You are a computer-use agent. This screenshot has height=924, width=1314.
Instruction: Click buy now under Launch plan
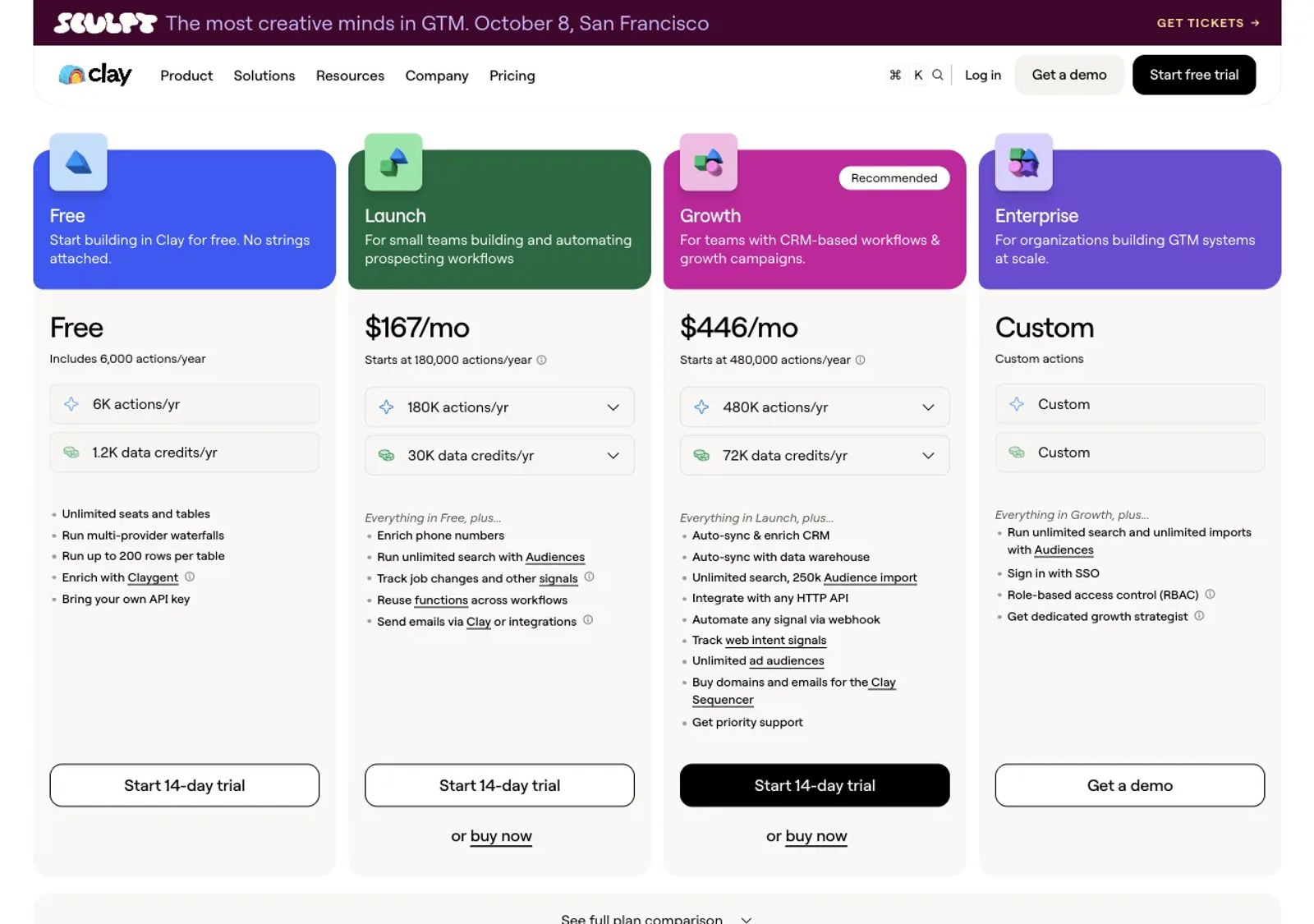tap(501, 836)
